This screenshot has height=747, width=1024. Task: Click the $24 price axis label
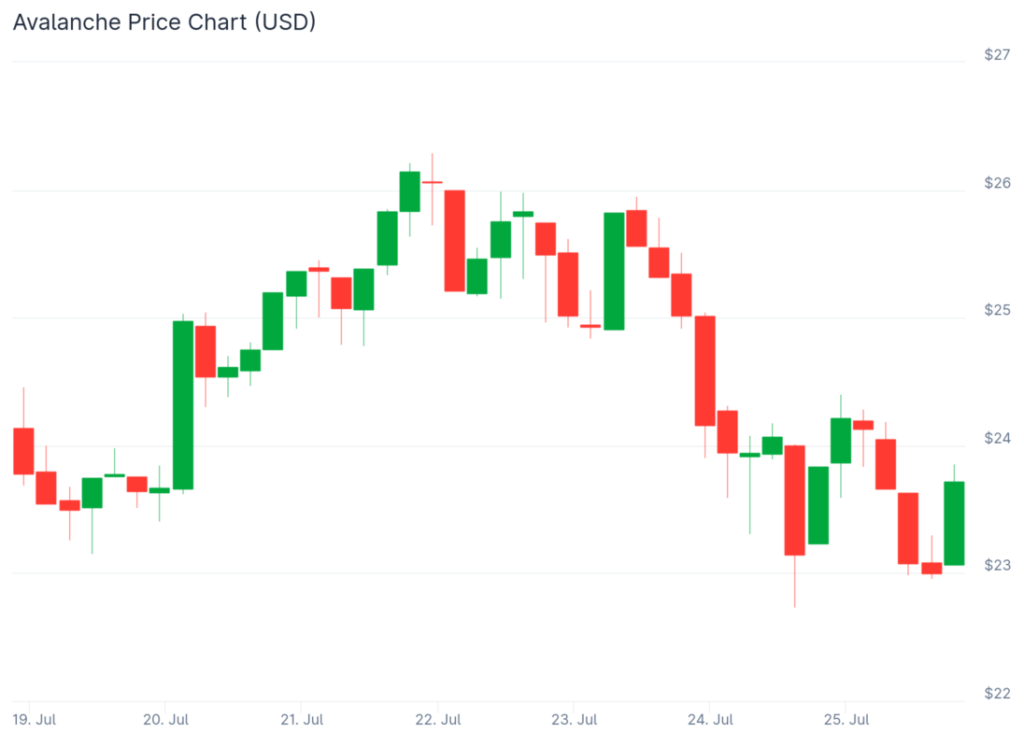tap(996, 438)
